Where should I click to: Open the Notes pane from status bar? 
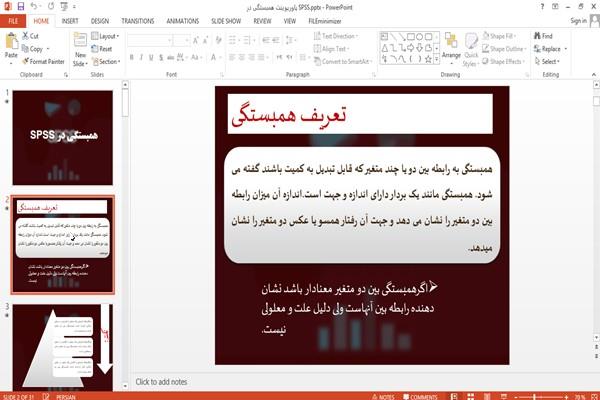(383, 397)
